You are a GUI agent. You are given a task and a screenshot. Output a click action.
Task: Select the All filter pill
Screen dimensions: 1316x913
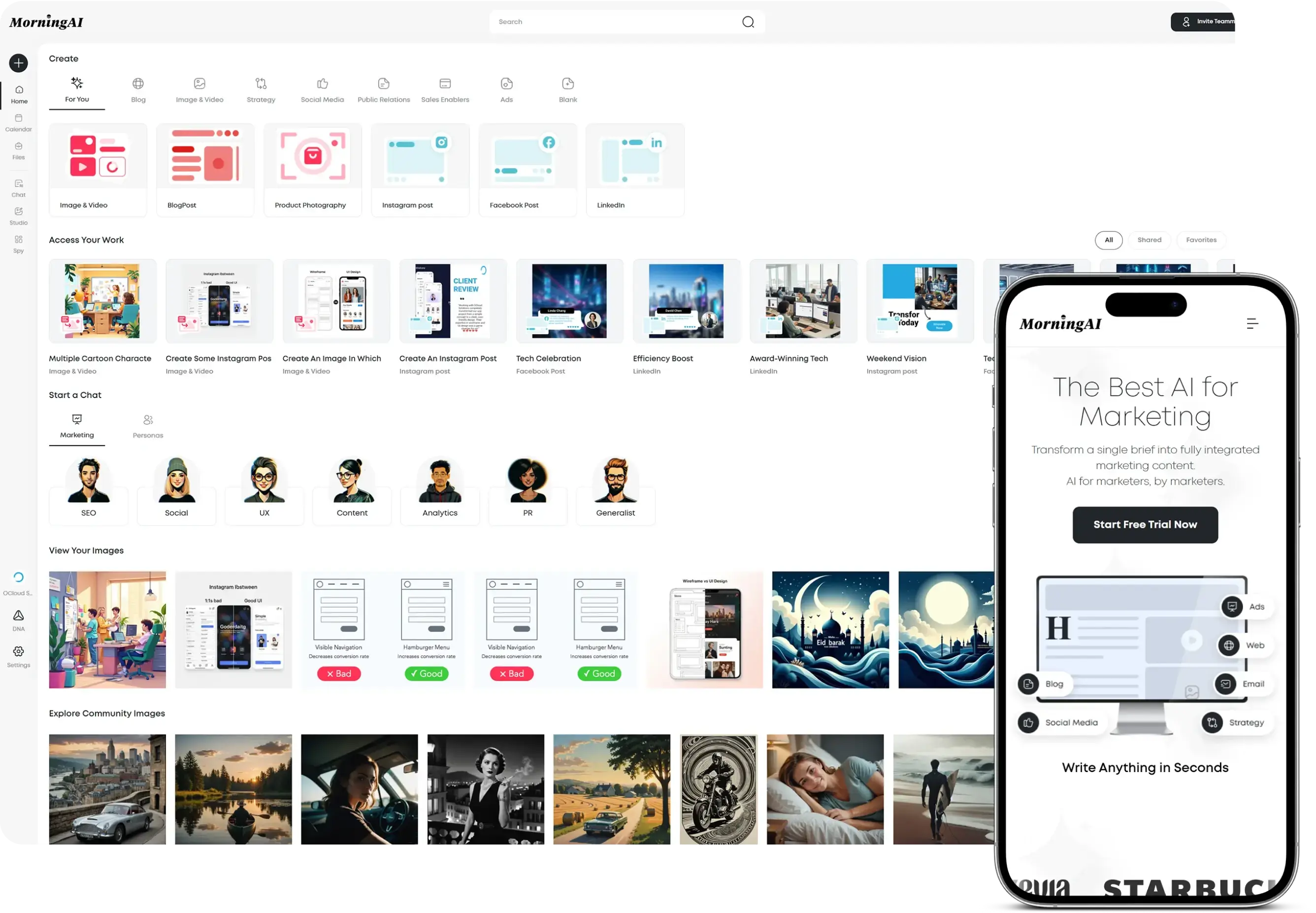click(x=1109, y=240)
